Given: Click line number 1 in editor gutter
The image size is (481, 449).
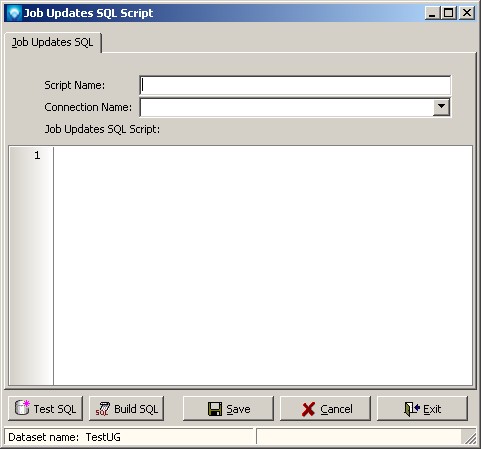Looking at the screenshot, I should 37,155.
